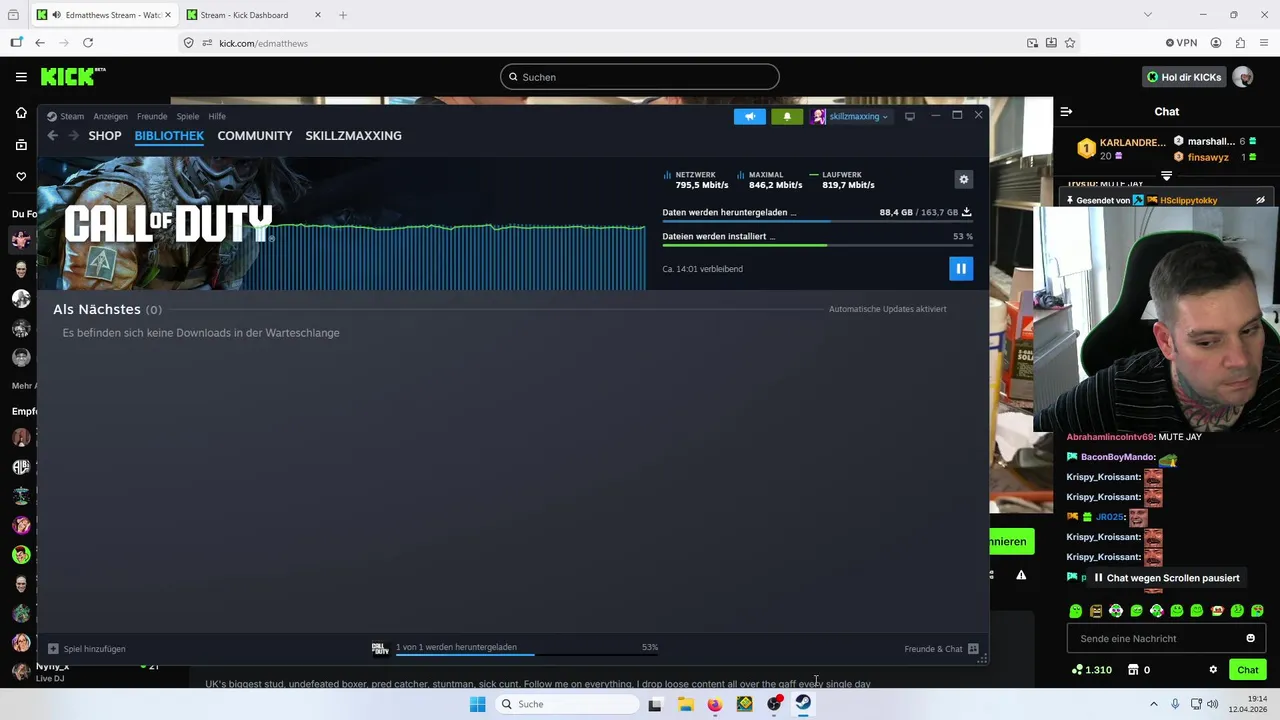Click the Daten werden heruntergeladen progress bar
The height and width of the screenshot is (720, 1280).
[x=817, y=221]
